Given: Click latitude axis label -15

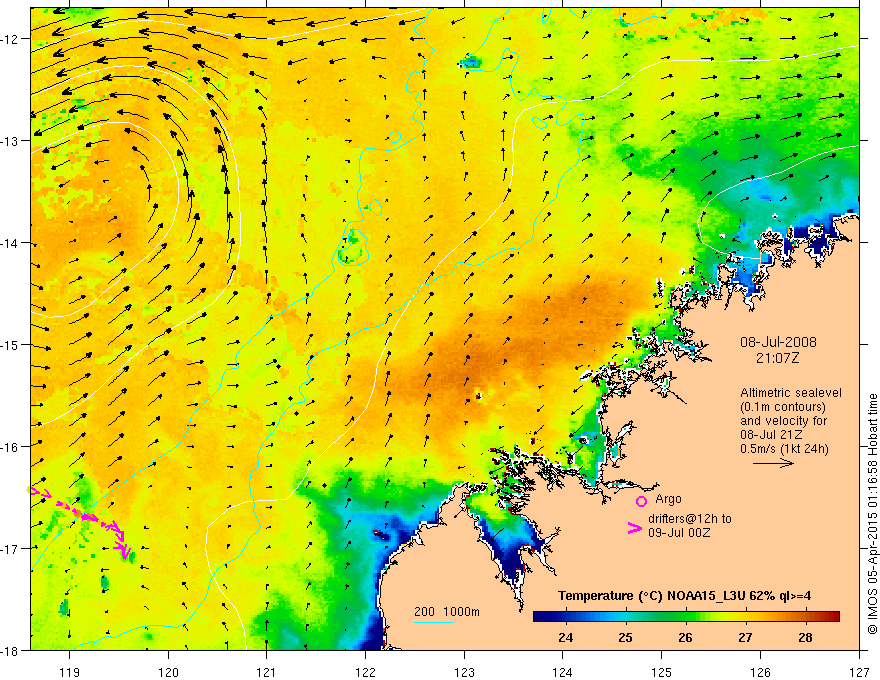Looking at the screenshot, I should click(10, 344).
